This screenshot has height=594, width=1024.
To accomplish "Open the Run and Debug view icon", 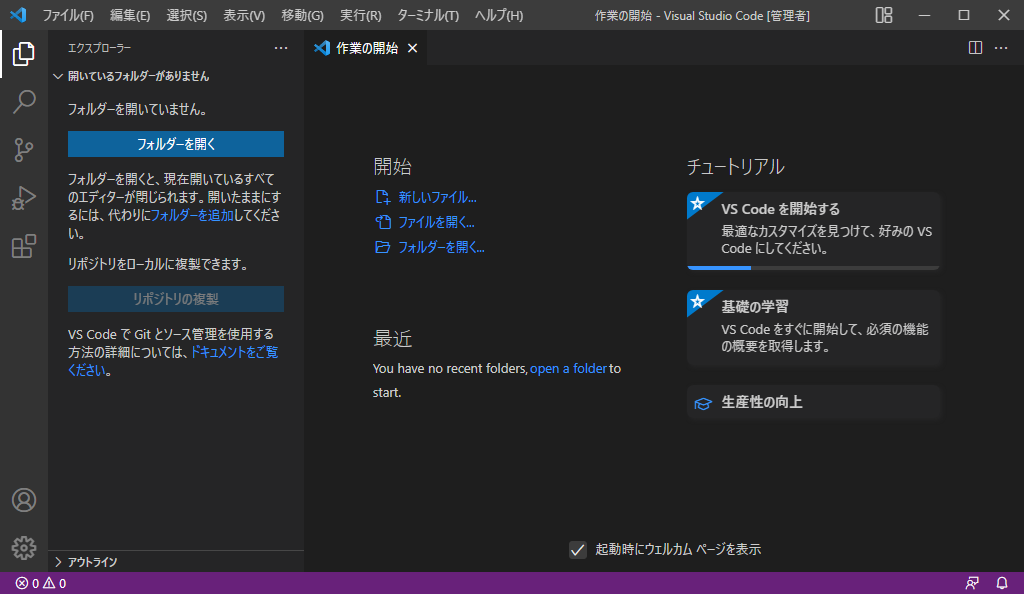I will [x=24, y=198].
